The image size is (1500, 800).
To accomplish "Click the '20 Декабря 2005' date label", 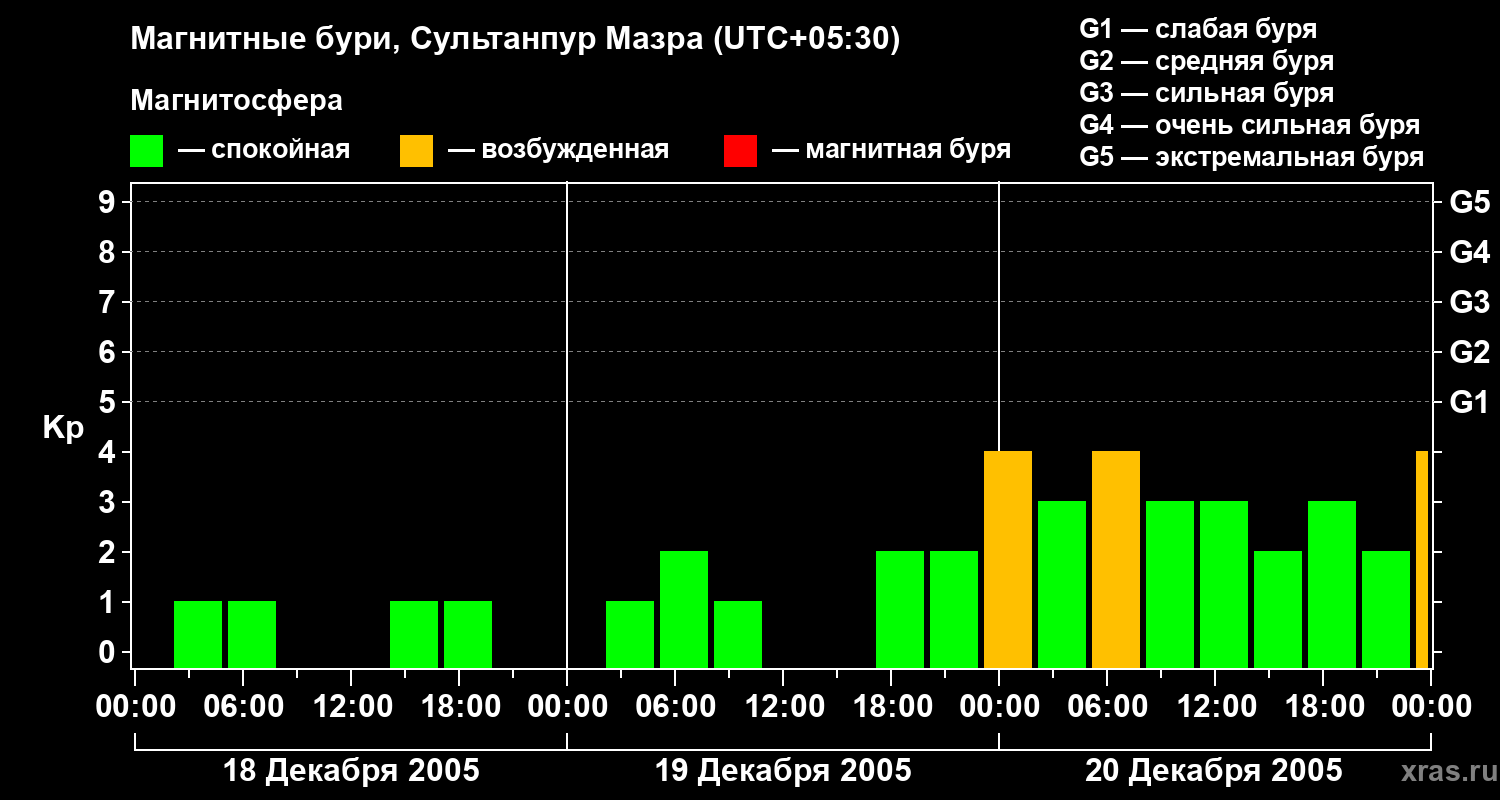I will 1215,771.
